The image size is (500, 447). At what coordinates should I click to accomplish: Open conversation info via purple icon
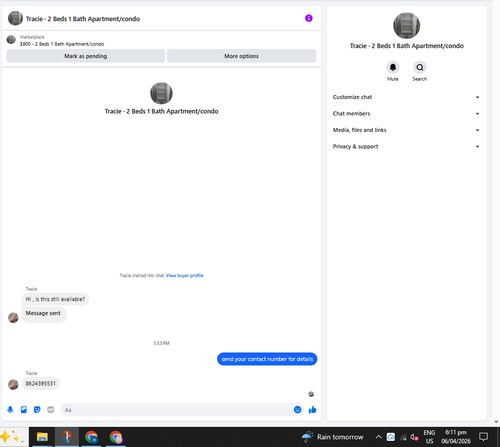pos(309,18)
